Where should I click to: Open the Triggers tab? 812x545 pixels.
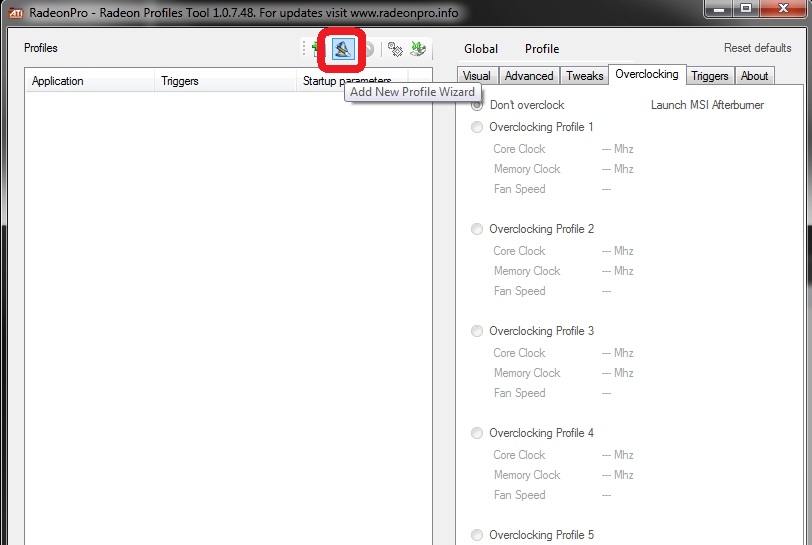coord(709,76)
